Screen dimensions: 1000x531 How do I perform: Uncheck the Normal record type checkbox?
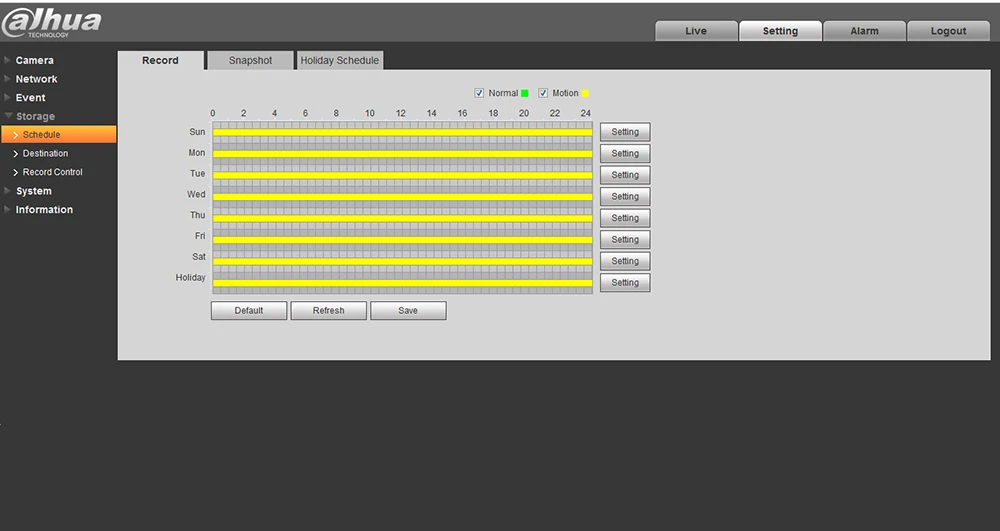480,93
